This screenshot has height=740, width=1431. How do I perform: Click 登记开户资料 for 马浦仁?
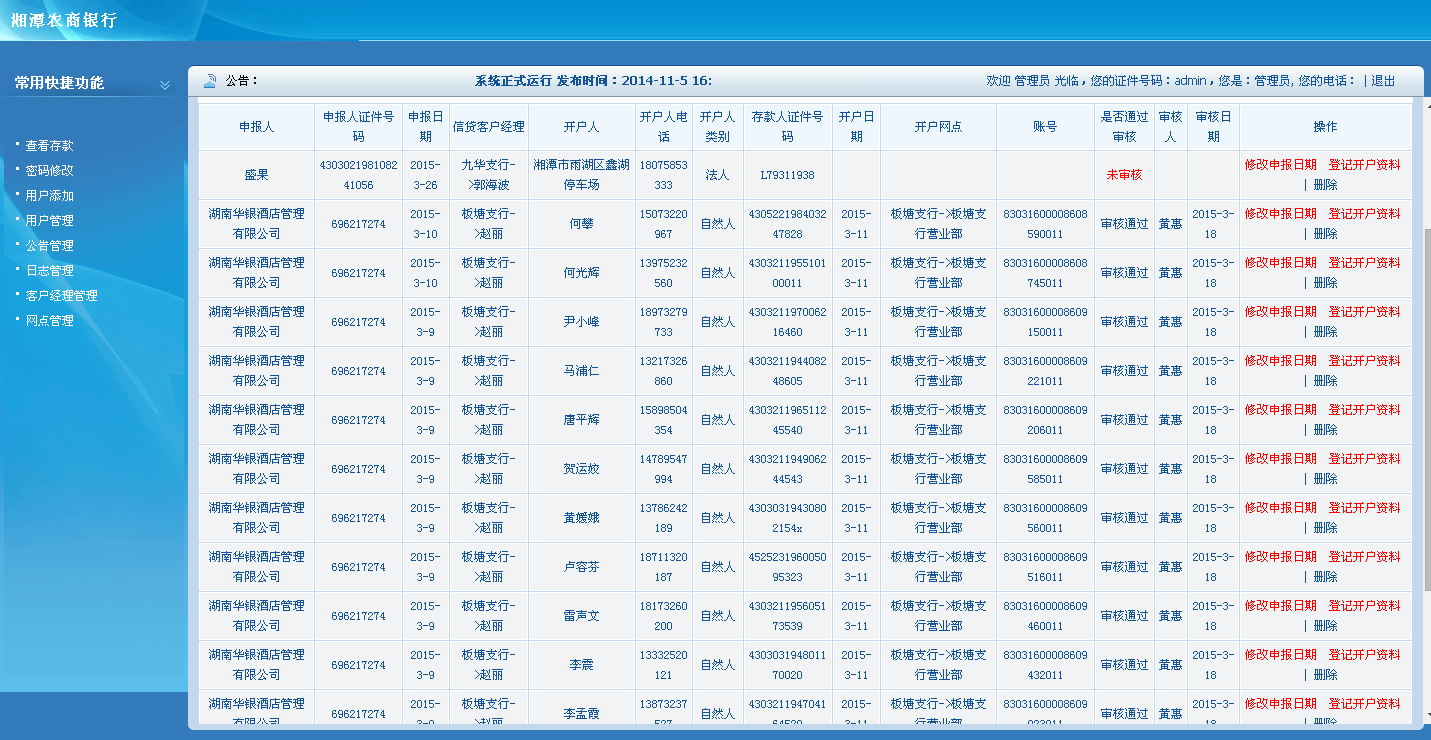pyautogui.click(x=1365, y=361)
